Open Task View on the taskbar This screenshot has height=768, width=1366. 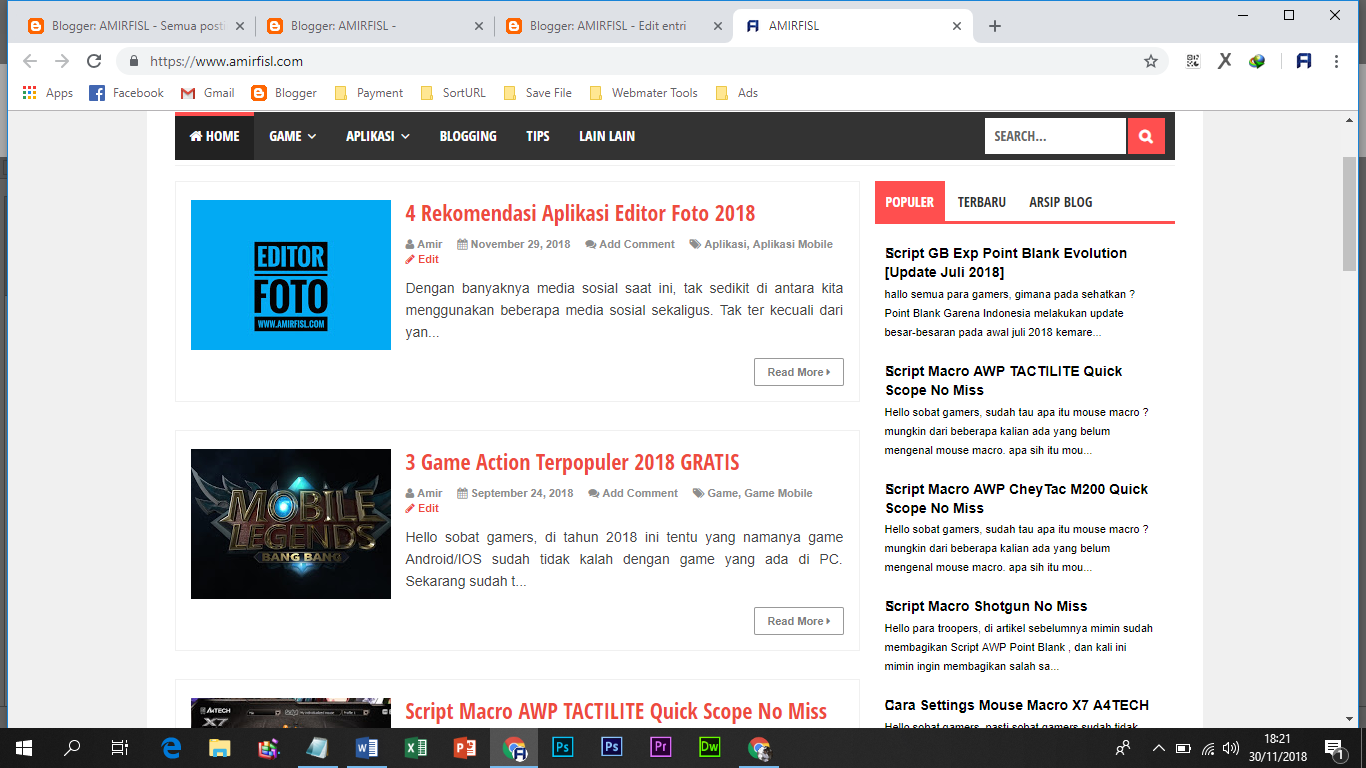[119, 747]
